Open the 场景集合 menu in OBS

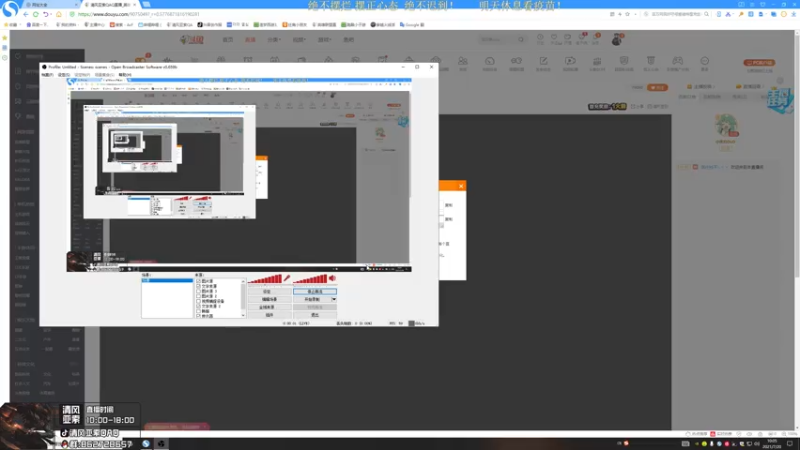click(x=104, y=75)
